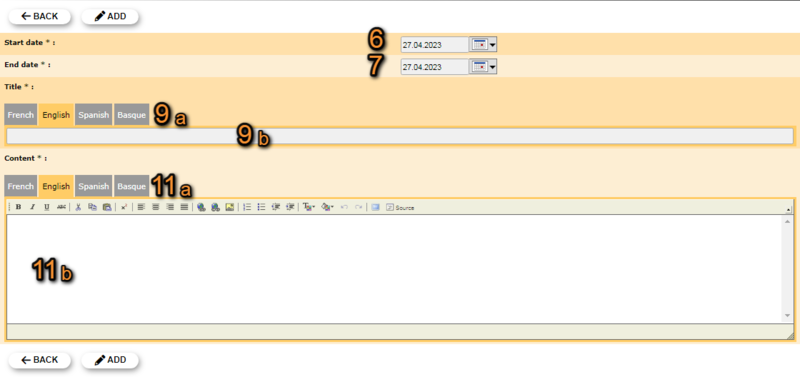Viewport: 800px width, 387px height.
Task: Open the background color picker
Action: (327, 207)
